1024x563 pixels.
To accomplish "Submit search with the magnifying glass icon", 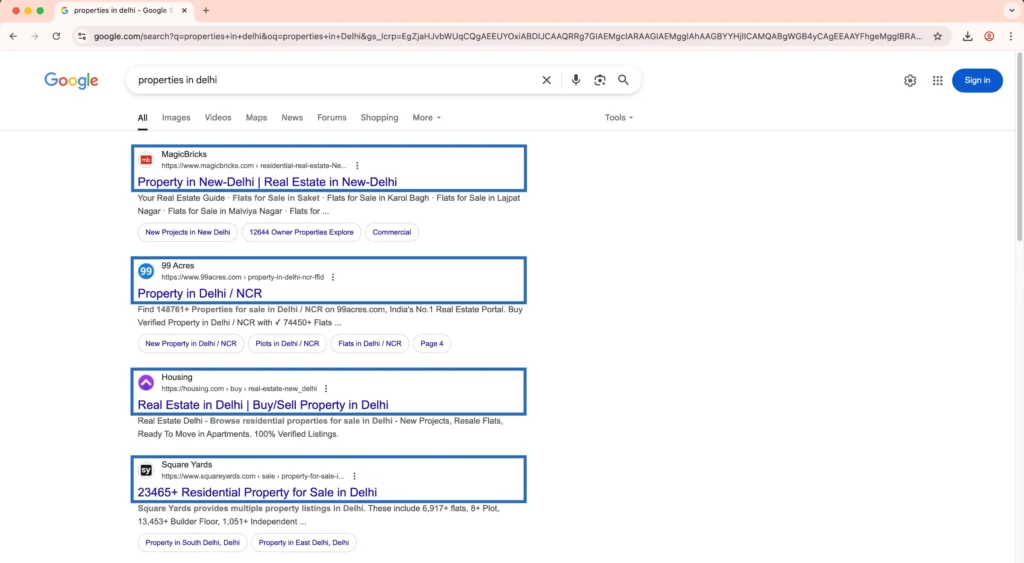I will click(x=624, y=80).
